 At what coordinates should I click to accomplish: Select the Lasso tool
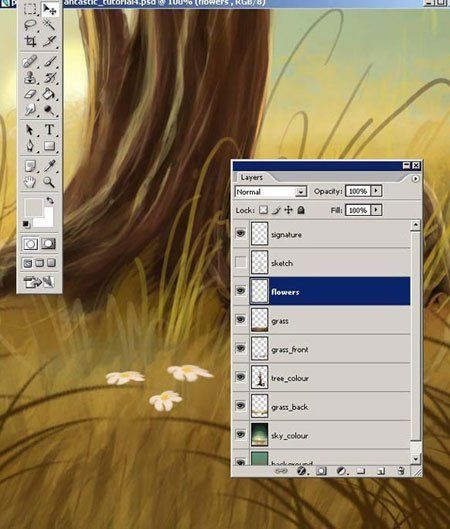(x=30, y=25)
